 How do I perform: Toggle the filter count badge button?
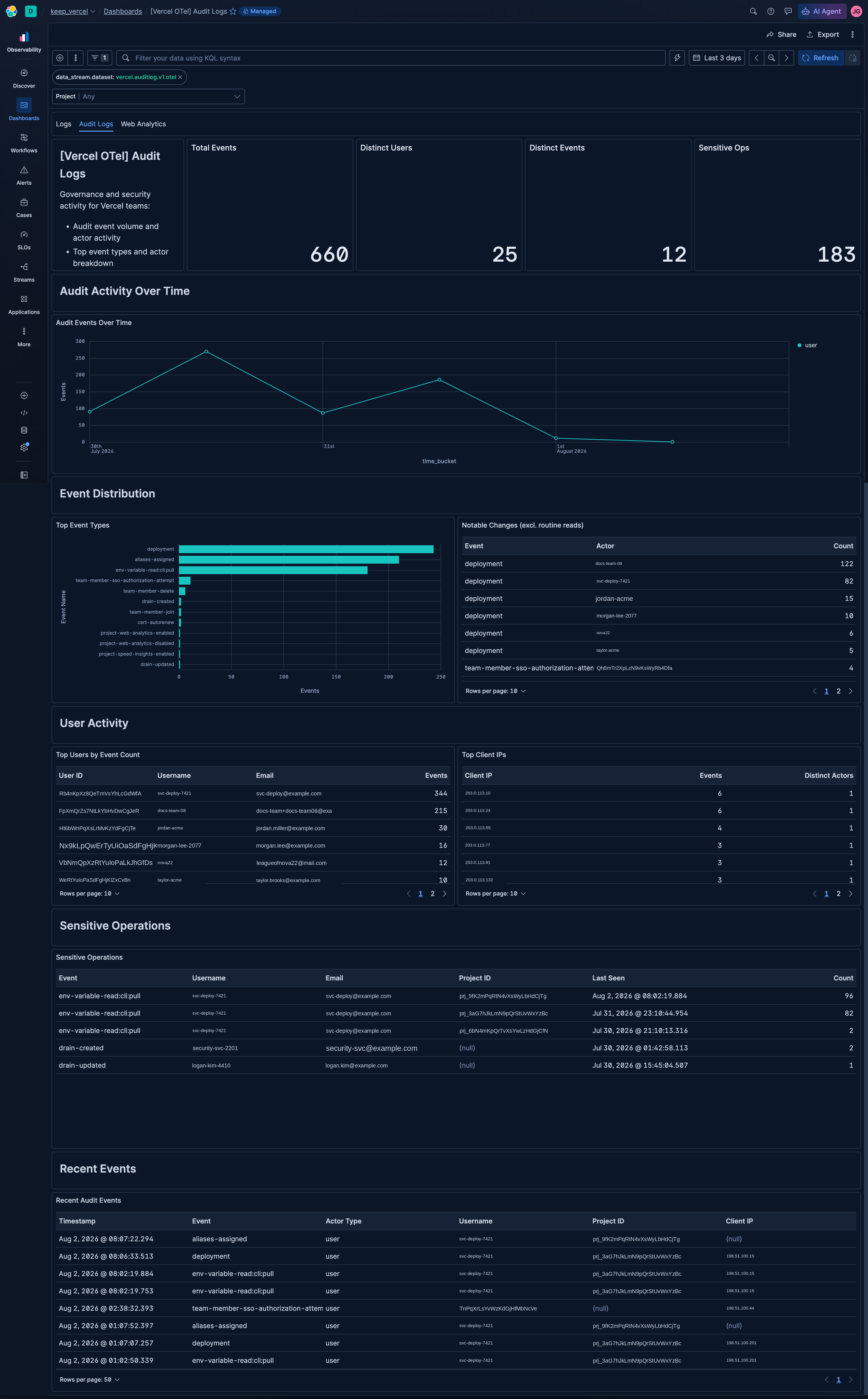[100, 58]
